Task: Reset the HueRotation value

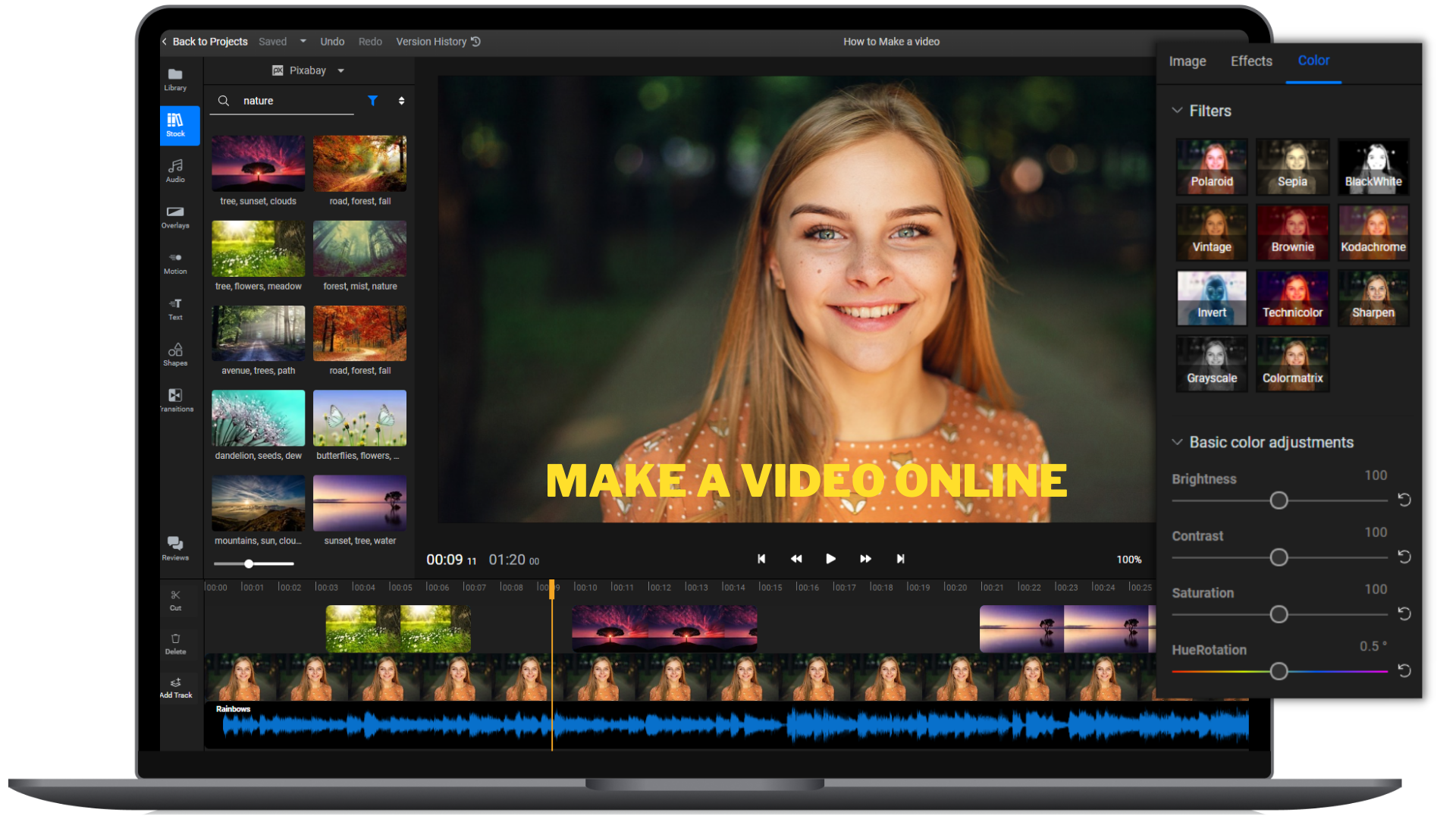Action: click(x=1404, y=670)
